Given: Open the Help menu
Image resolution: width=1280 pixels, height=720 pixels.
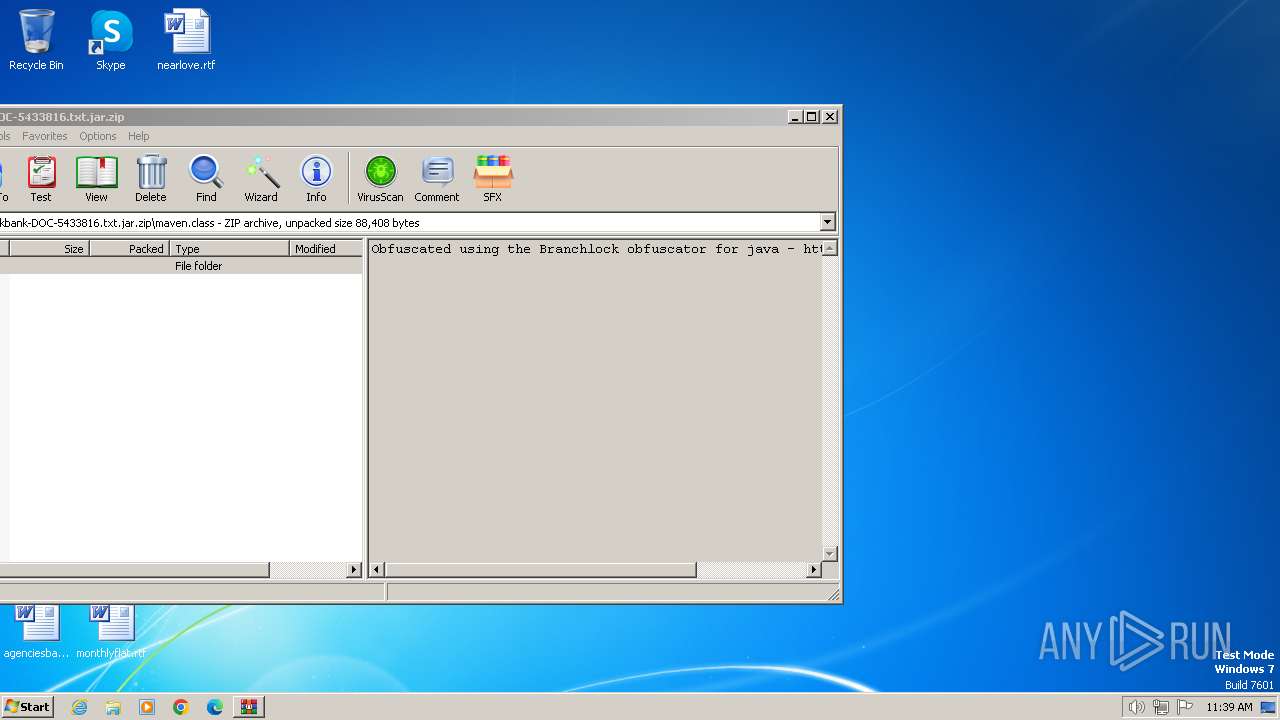Looking at the screenshot, I should (x=139, y=136).
